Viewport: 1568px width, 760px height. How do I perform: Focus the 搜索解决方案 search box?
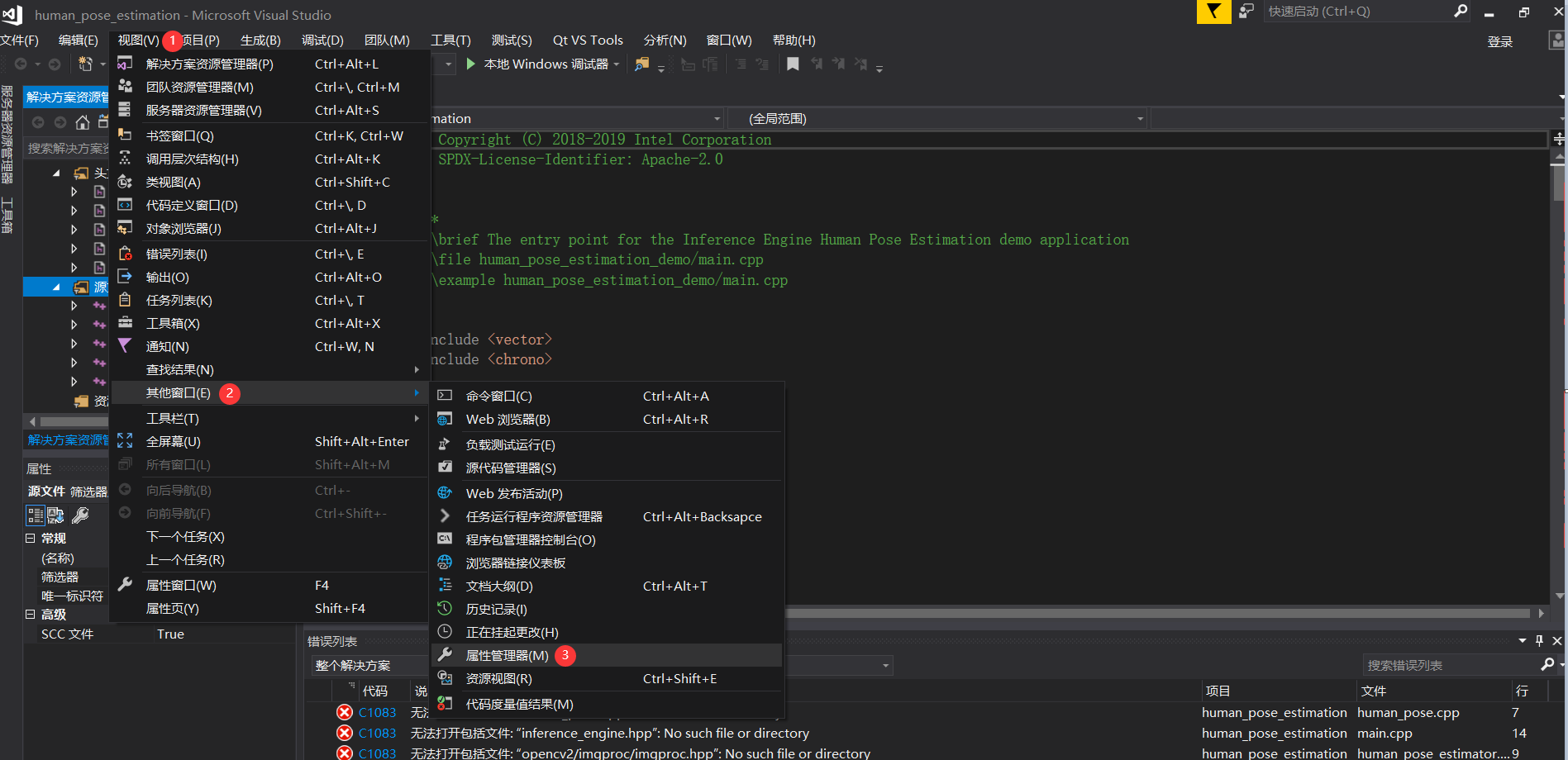68,148
